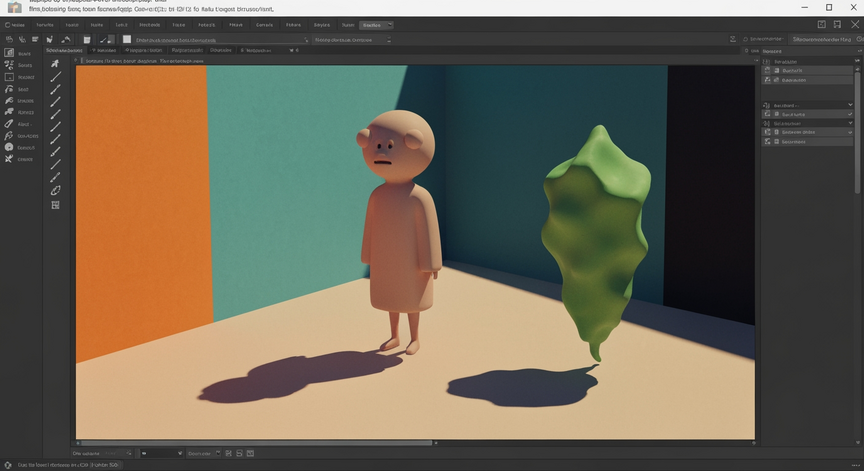Expand the chevron on the third group header
The width and height of the screenshot is (864, 471).
pyautogui.click(x=850, y=123)
